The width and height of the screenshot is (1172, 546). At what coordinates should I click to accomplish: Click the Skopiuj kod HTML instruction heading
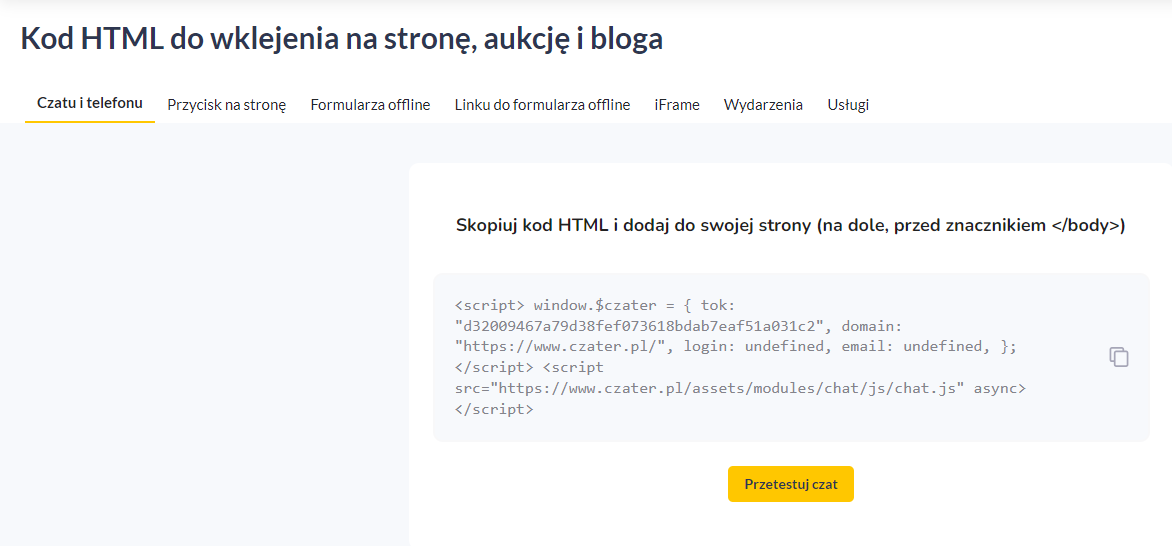pos(790,226)
